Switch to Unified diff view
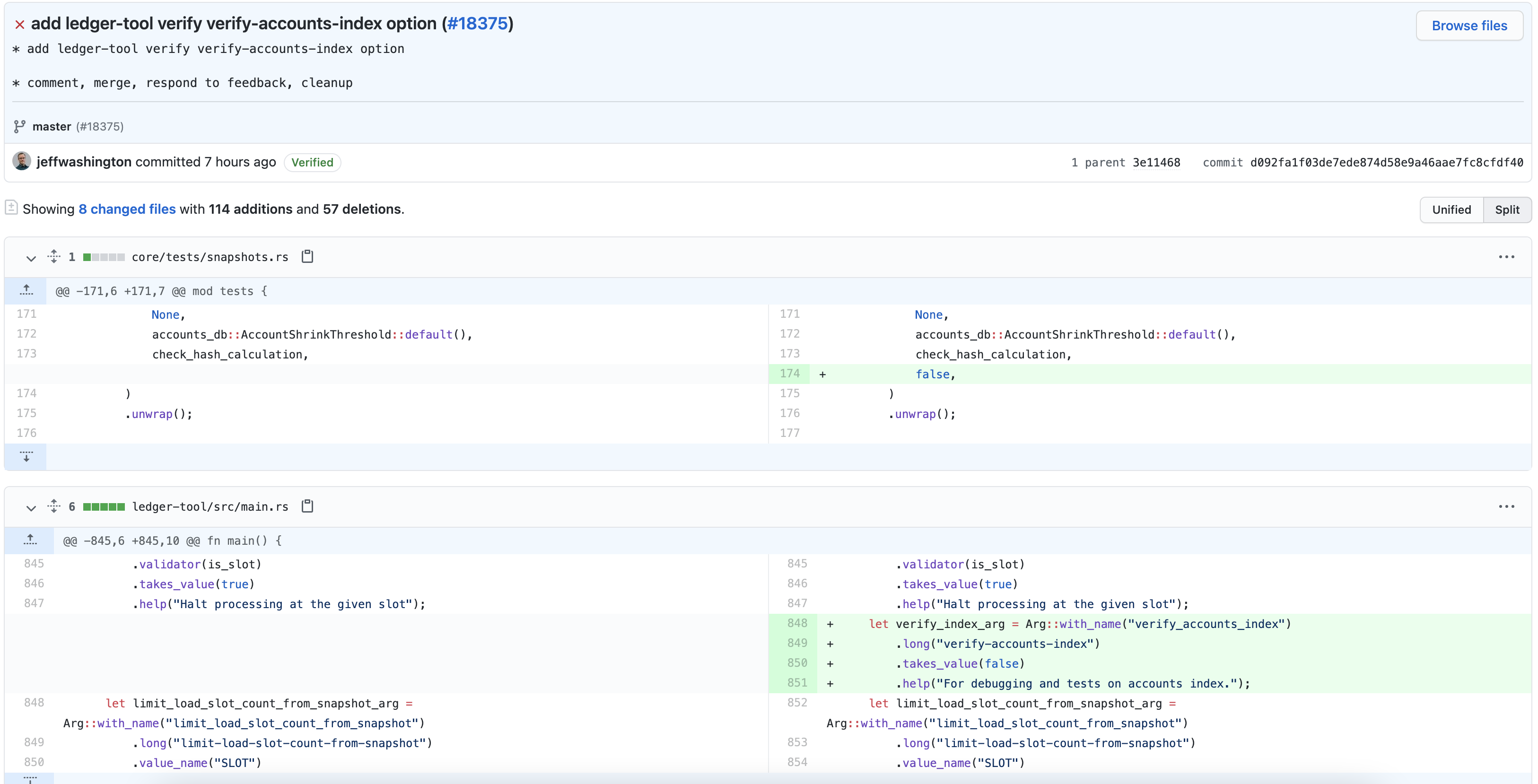The width and height of the screenshot is (1538, 784). tap(1451, 209)
